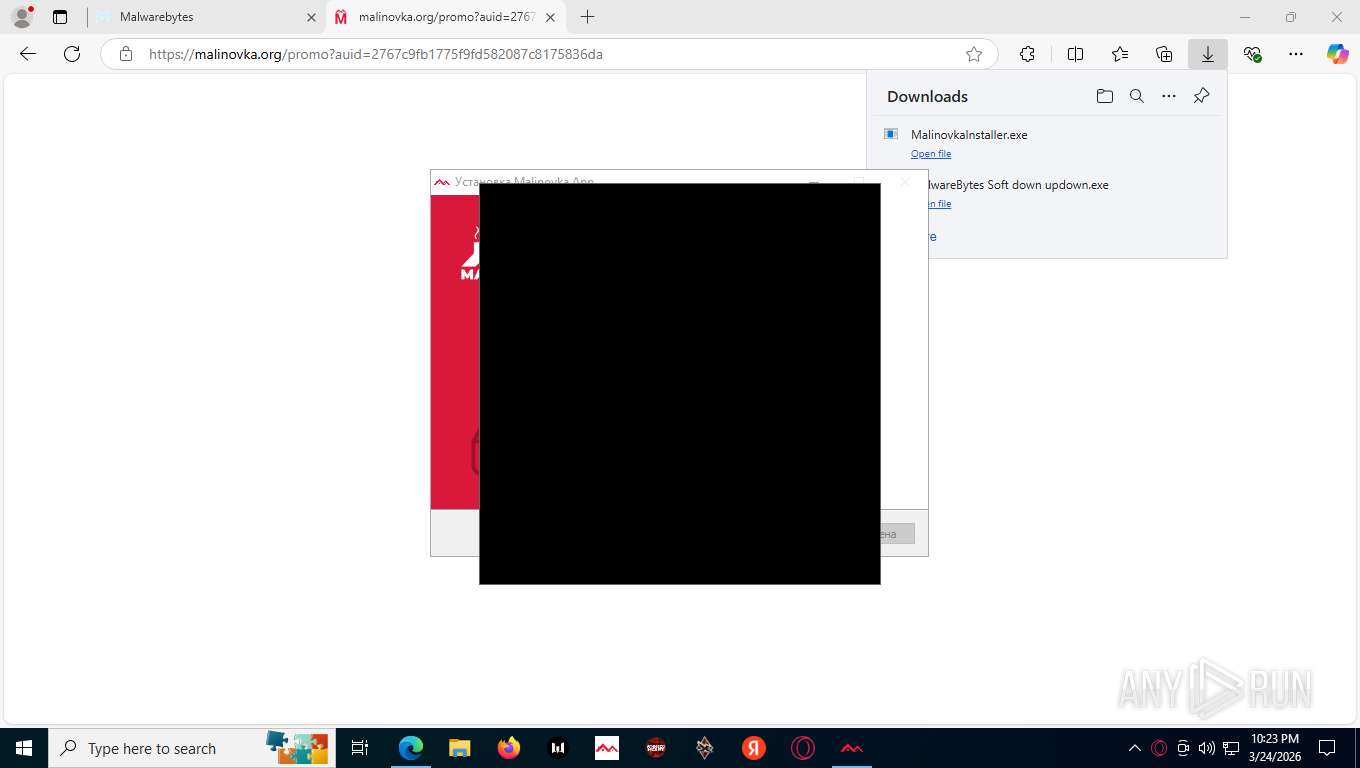Minimize the Edge browser window

tap(1245, 17)
